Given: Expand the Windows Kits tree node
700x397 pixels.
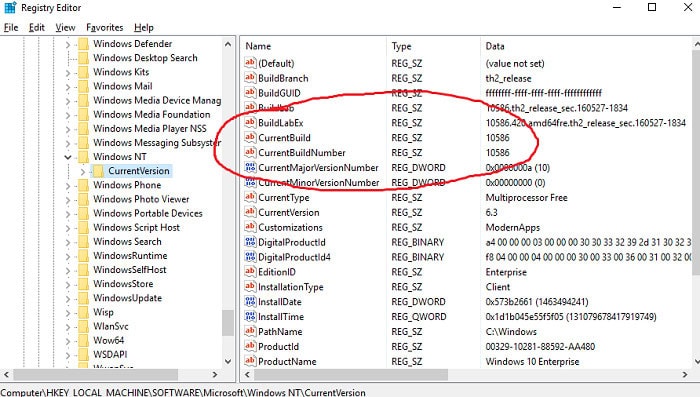Looking at the screenshot, I should pos(68,72).
